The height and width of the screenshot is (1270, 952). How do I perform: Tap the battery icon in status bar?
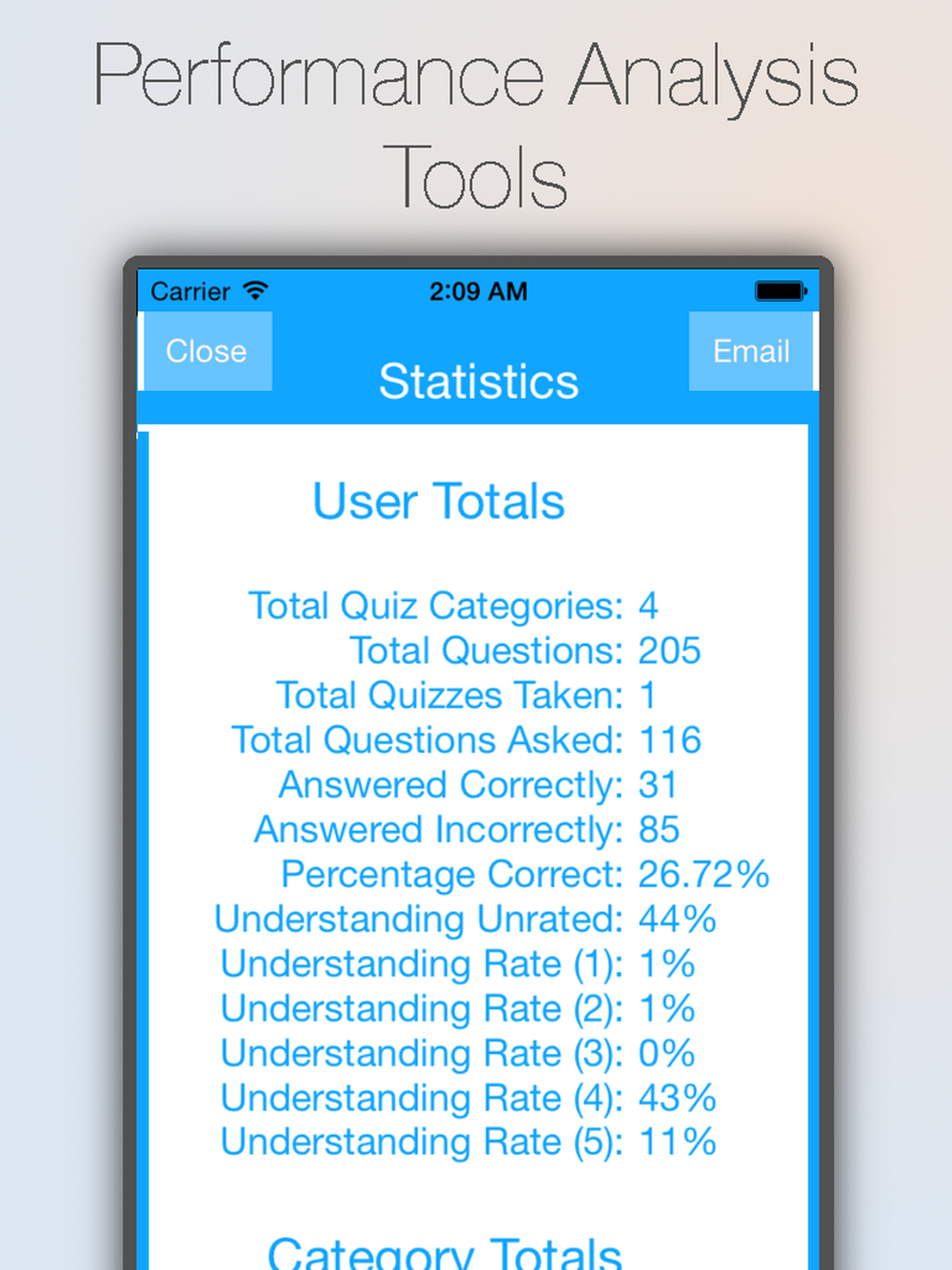[781, 291]
